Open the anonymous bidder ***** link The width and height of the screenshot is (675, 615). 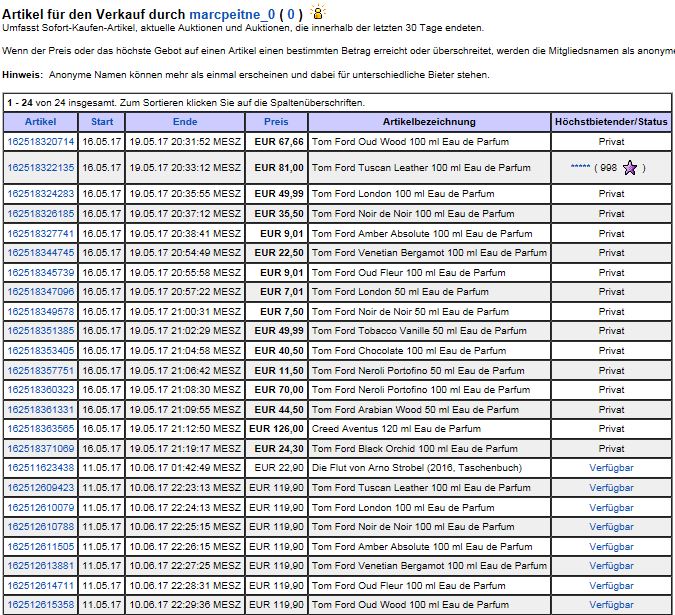tap(580, 167)
